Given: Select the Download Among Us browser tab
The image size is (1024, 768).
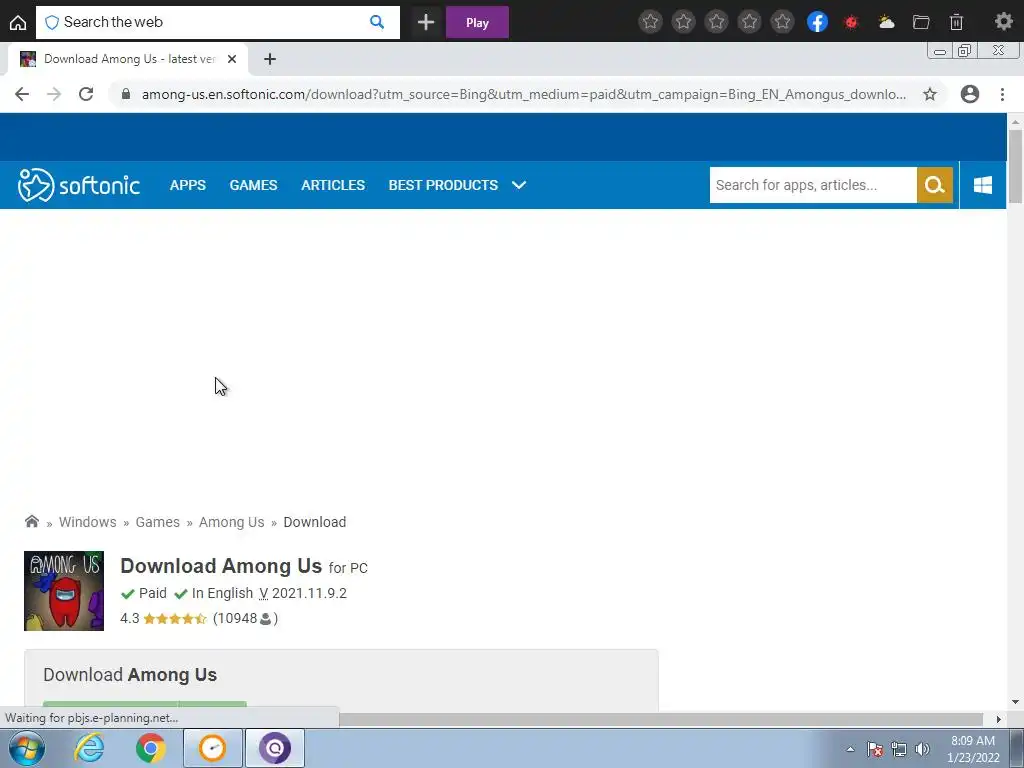Looking at the screenshot, I should (x=128, y=59).
